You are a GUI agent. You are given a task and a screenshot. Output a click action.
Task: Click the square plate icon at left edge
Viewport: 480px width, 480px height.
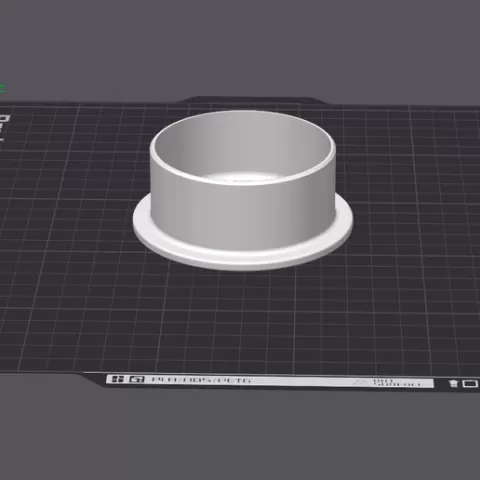pos(4,118)
